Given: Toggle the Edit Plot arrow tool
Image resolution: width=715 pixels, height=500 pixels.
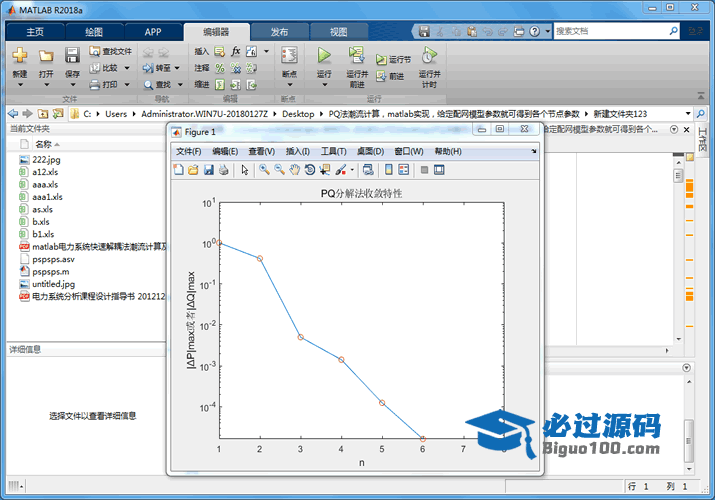Looking at the screenshot, I should pyautogui.click(x=245, y=170).
